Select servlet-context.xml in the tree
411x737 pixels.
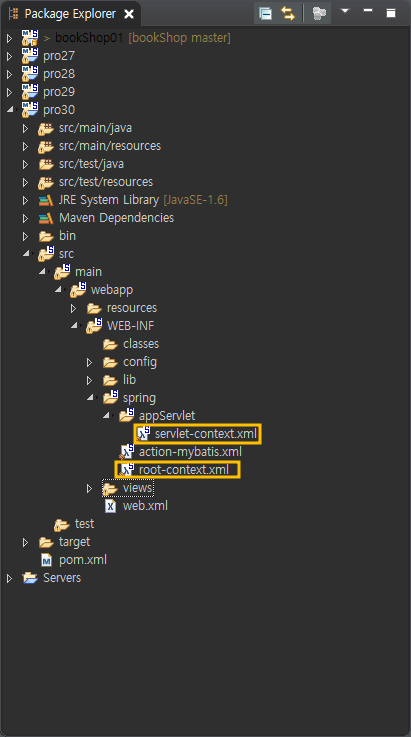click(x=206, y=433)
